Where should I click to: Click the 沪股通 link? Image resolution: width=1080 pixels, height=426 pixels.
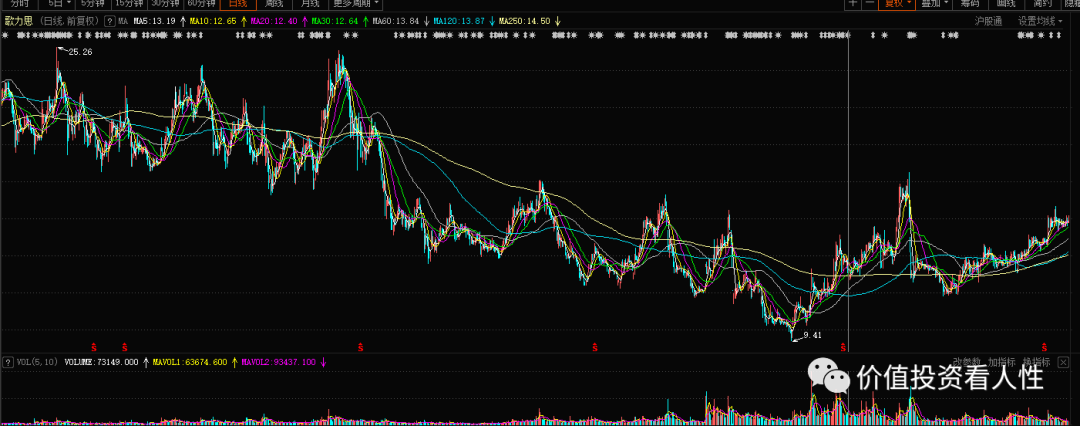pos(988,21)
